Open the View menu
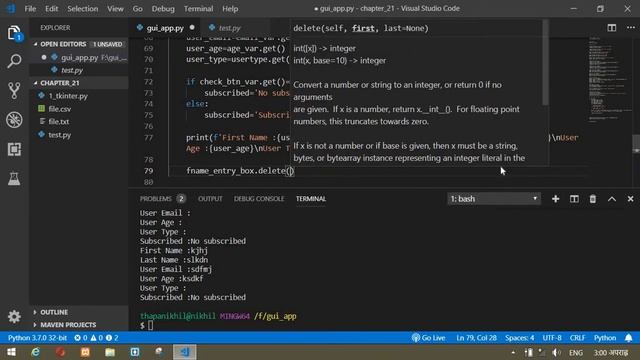The image size is (640, 360). [x=115, y=9]
